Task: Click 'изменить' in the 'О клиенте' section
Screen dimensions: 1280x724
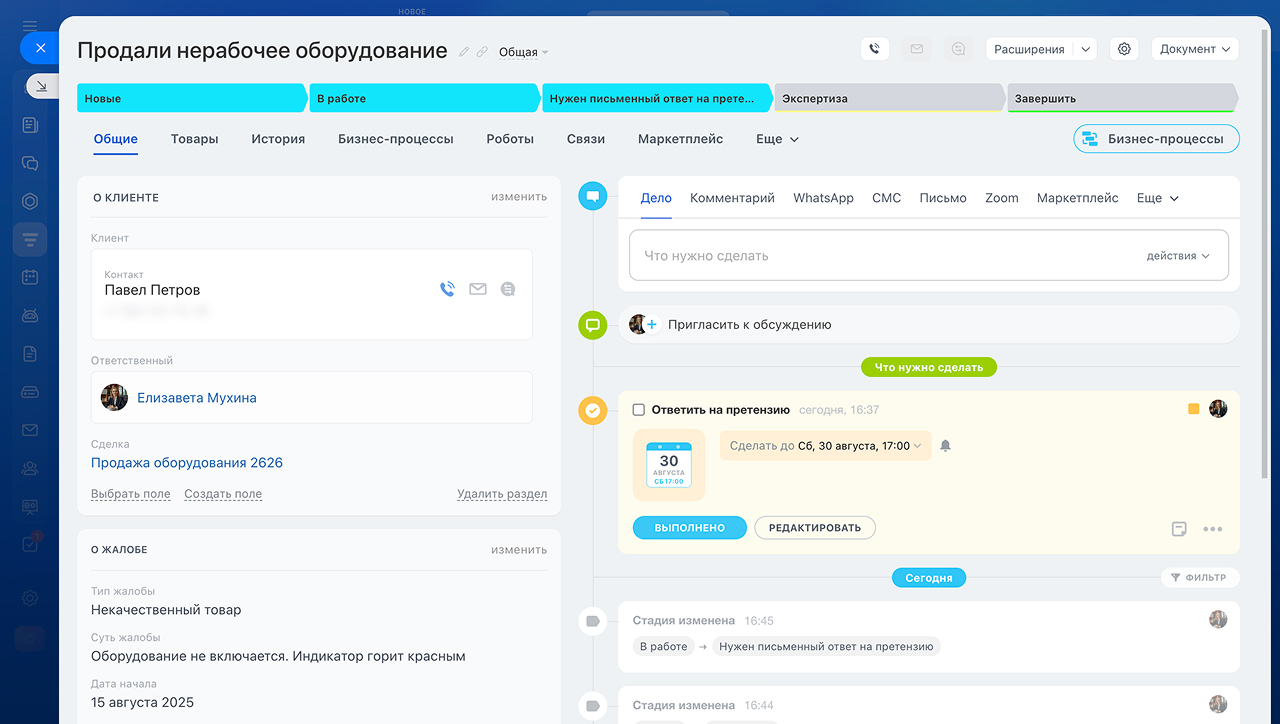Action: tap(519, 197)
